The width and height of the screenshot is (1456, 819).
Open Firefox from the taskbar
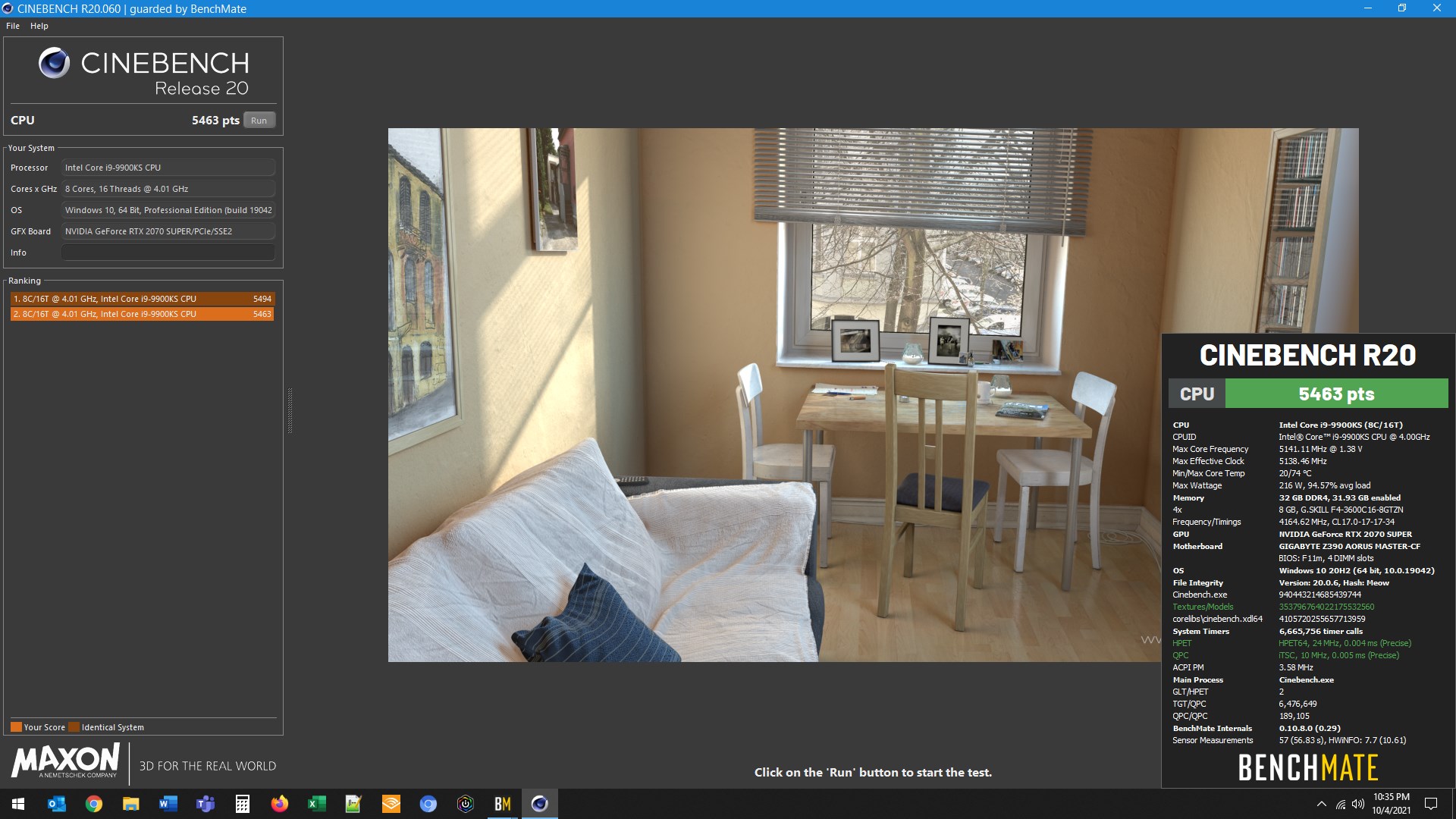tap(280, 804)
